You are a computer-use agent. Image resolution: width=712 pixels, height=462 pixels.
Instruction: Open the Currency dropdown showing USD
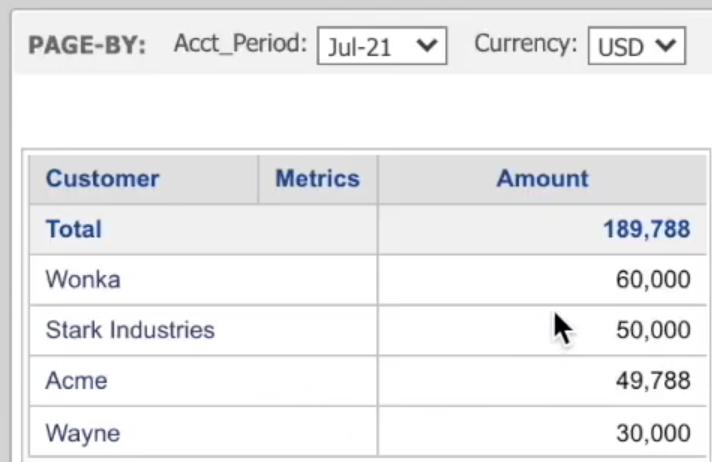point(637,46)
